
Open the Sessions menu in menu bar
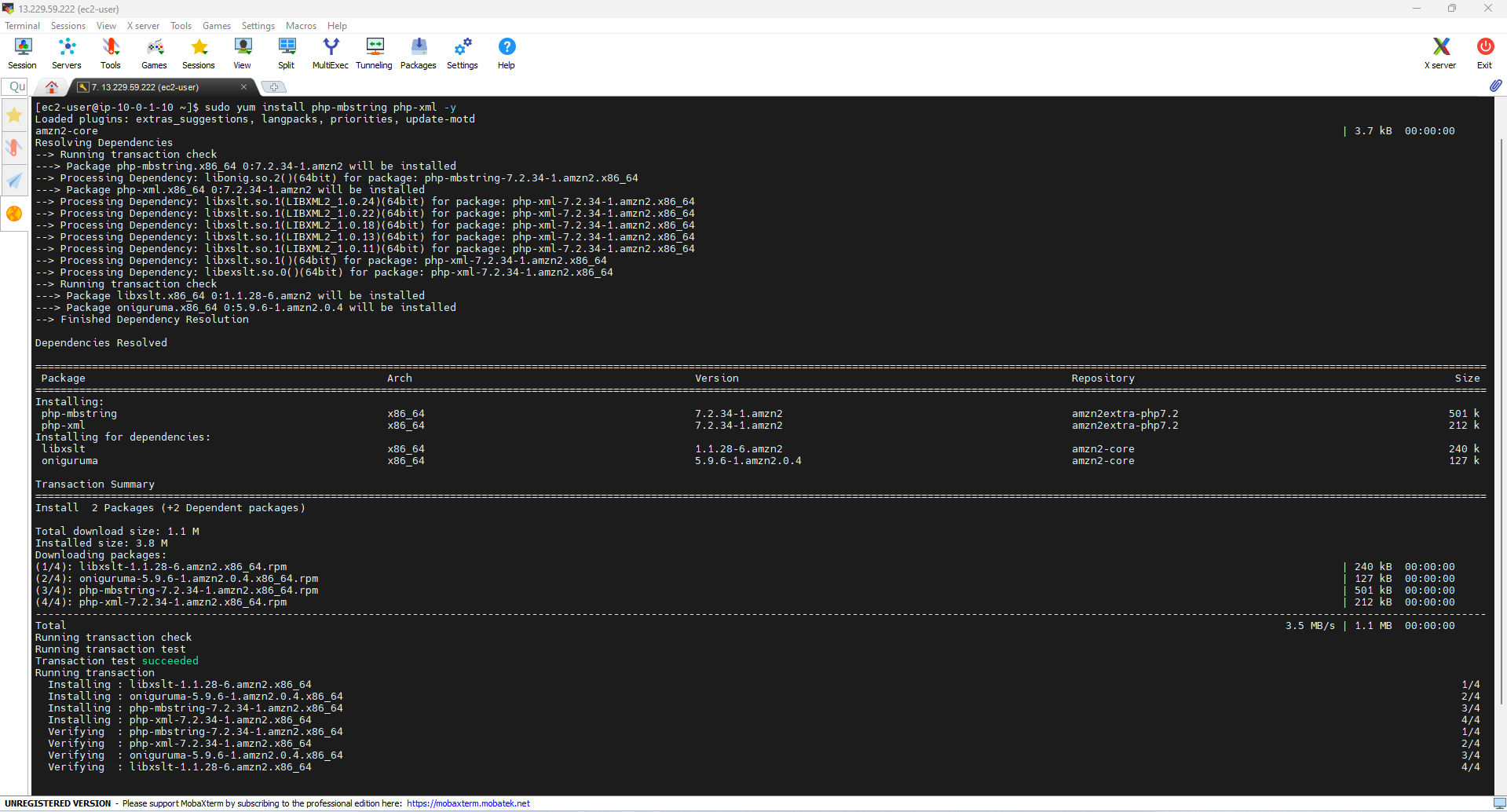[x=68, y=26]
